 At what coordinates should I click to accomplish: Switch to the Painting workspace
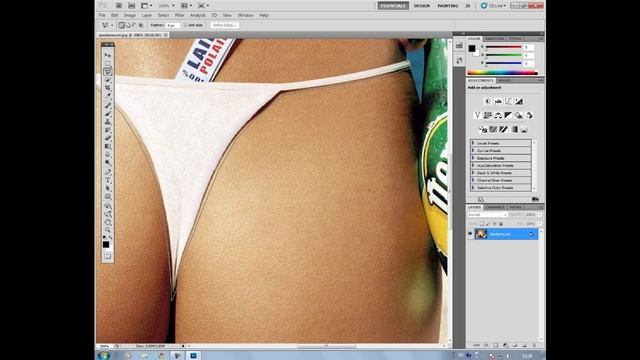click(x=448, y=6)
